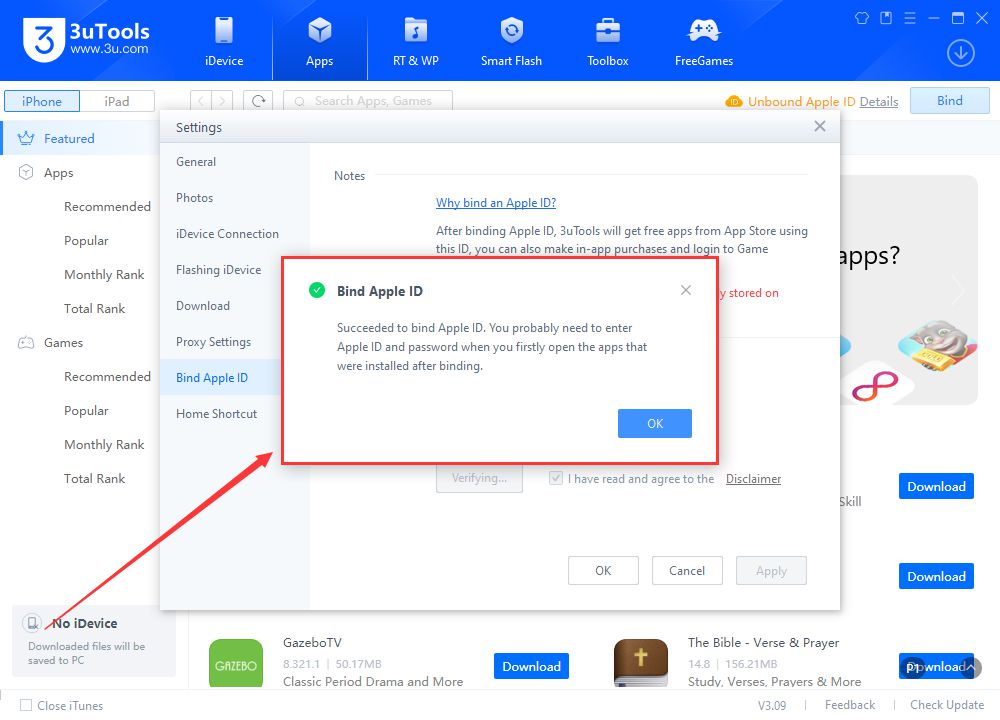Switch to the iPhone tab

(42, 101)
